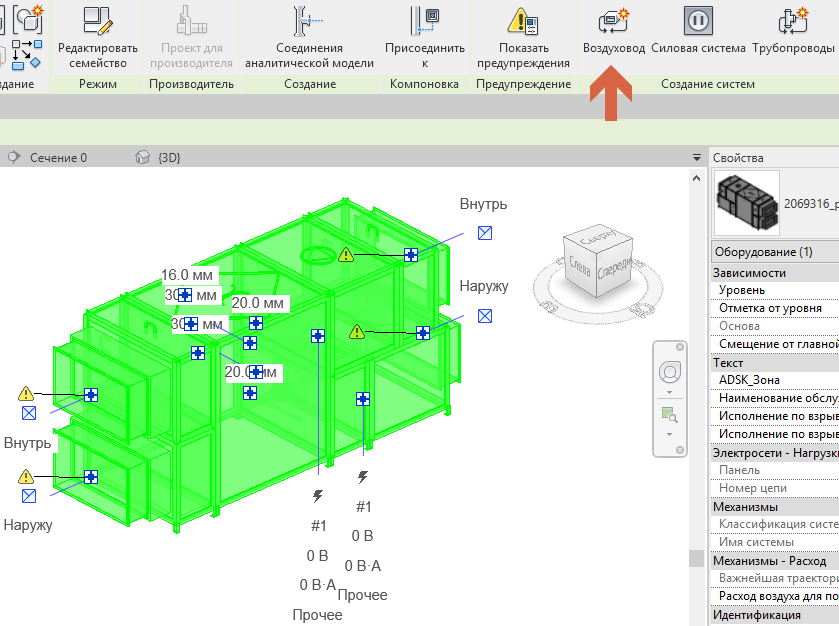Open the view tabs list dropdown
839x626 pixels.
tap(696, 157)
